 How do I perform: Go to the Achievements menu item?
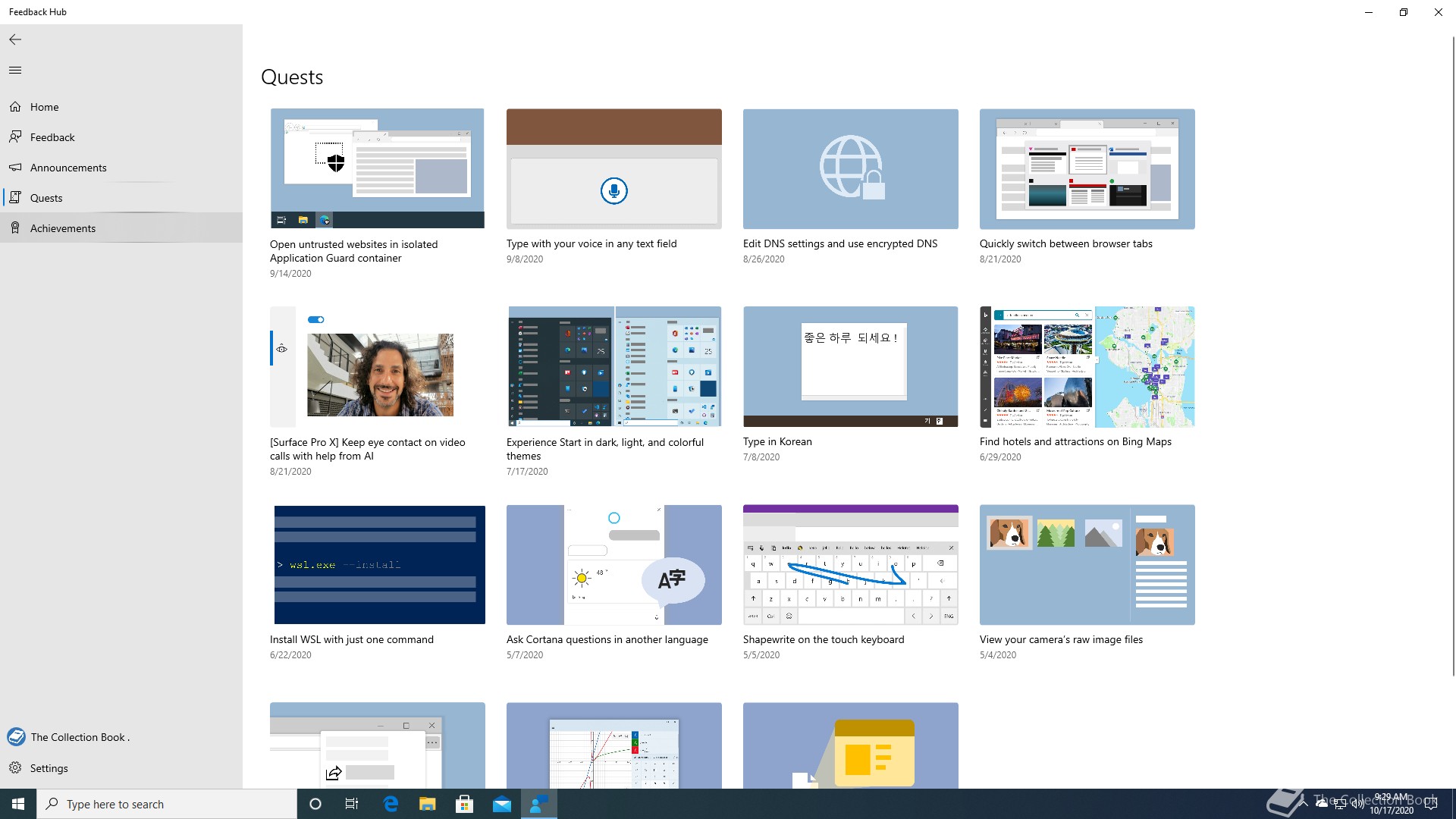[121, 228]
